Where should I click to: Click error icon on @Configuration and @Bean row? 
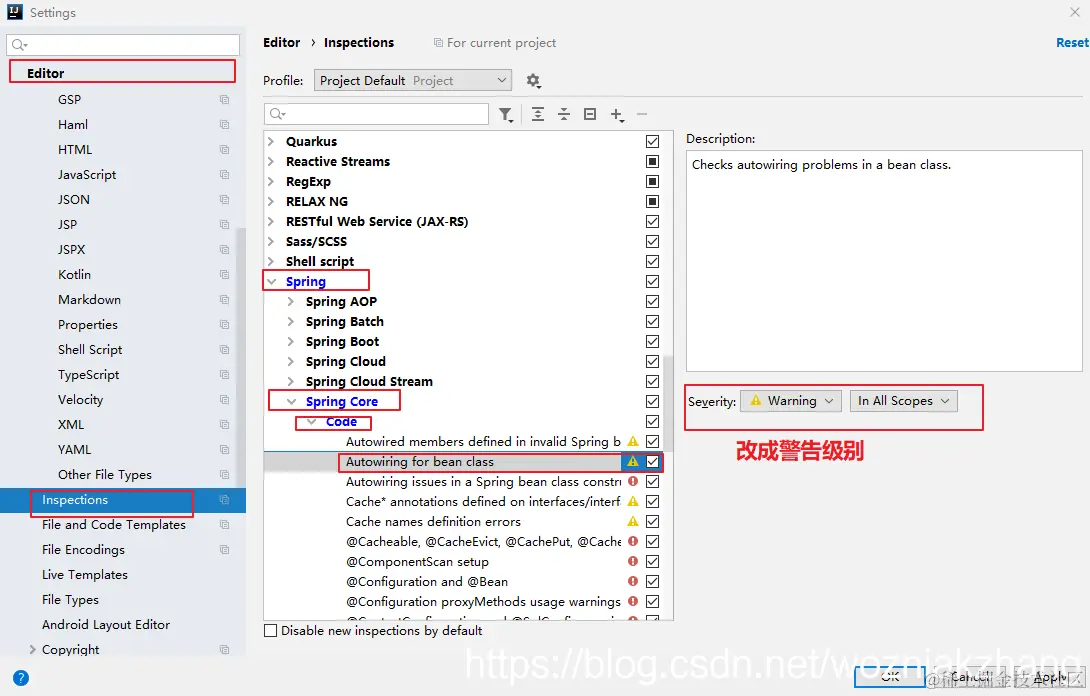tap(633, 581)
